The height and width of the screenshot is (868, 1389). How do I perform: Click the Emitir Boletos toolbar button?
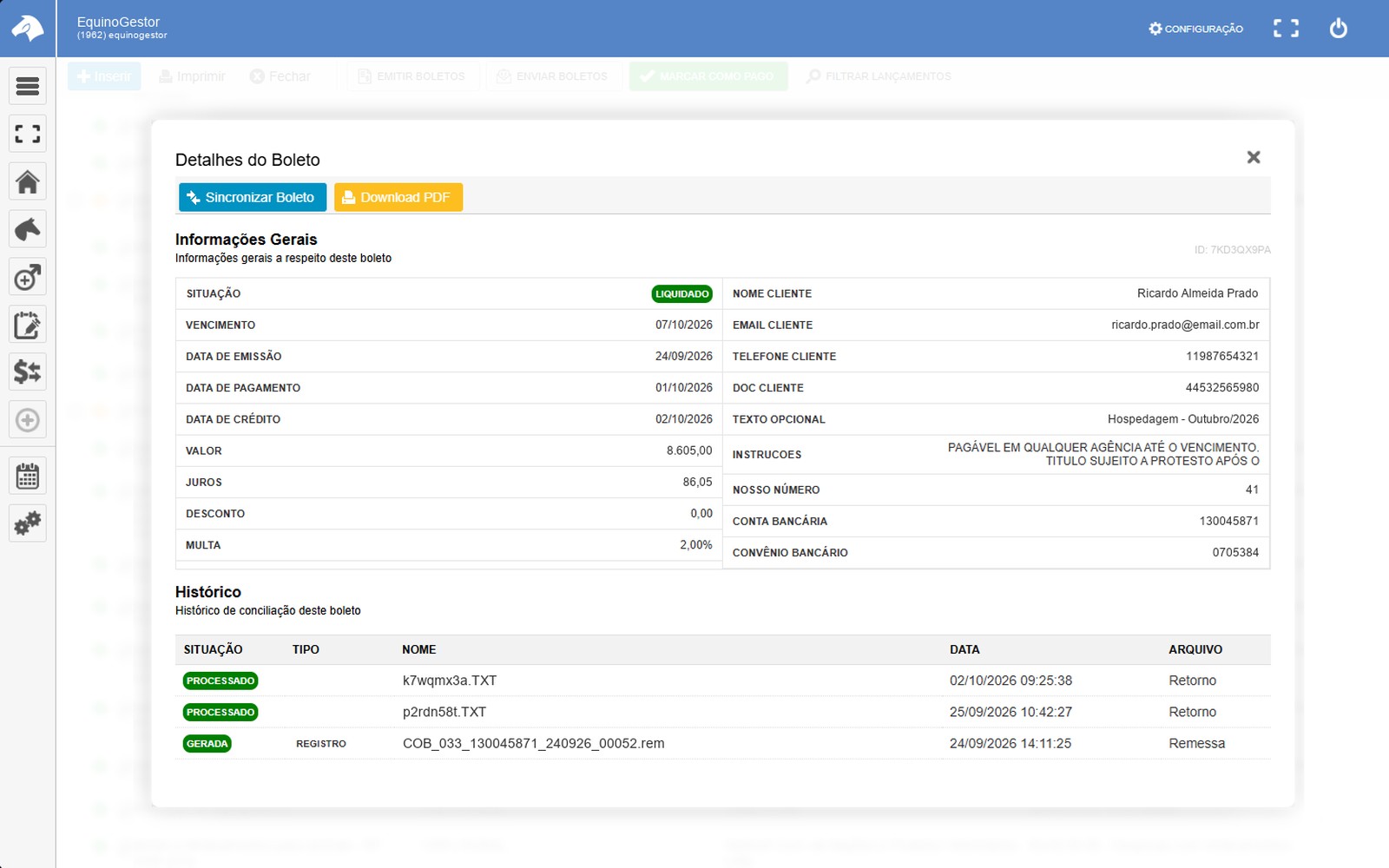click(411, 76)
